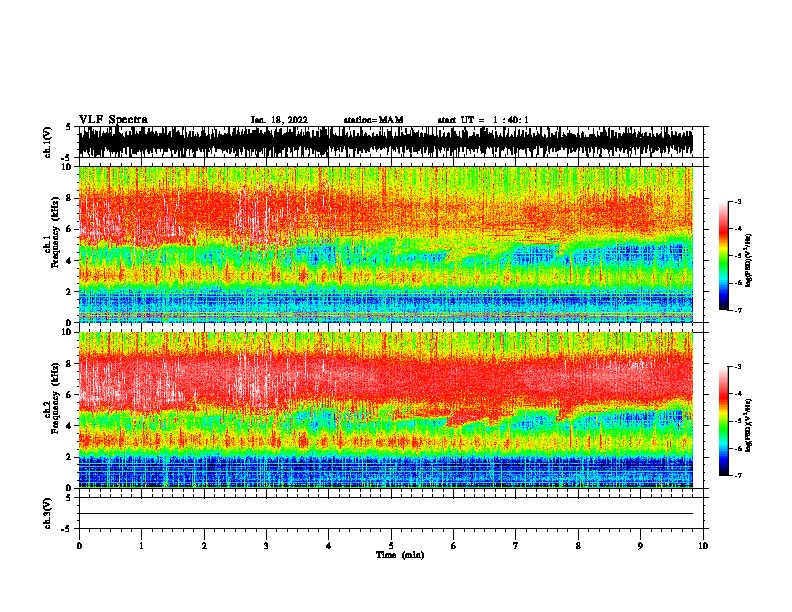Click the 'ch.1(V)' waveform axis label

point(48,142)
